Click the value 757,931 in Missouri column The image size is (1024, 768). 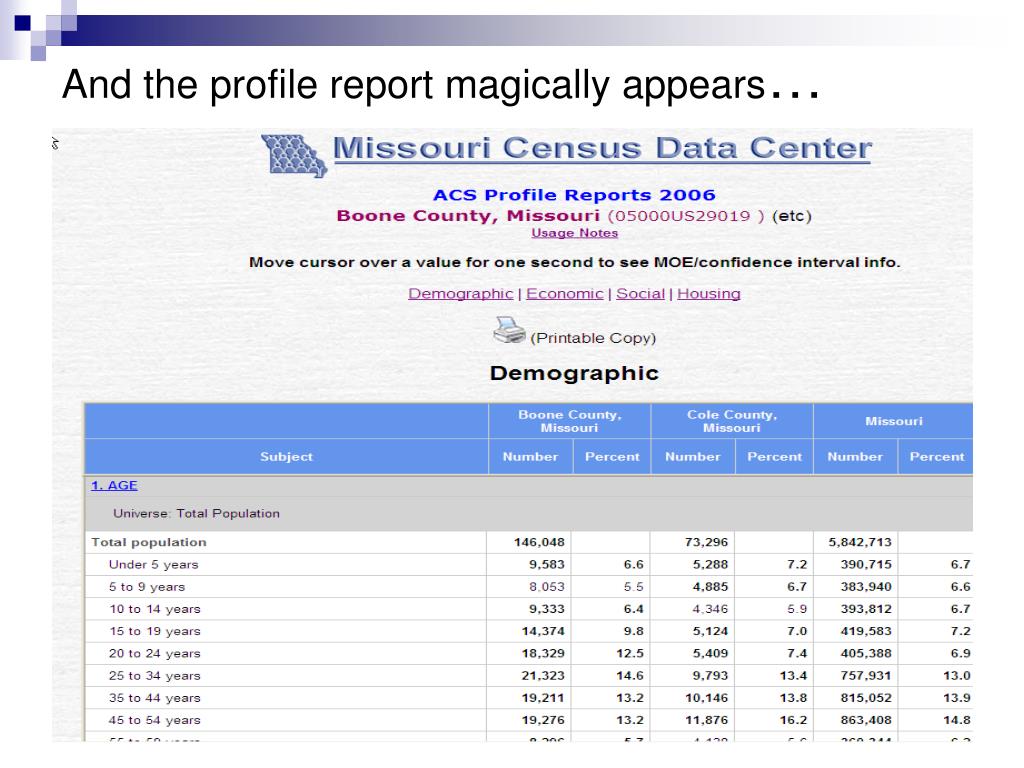pyautogui.click(x=866, y=675)
